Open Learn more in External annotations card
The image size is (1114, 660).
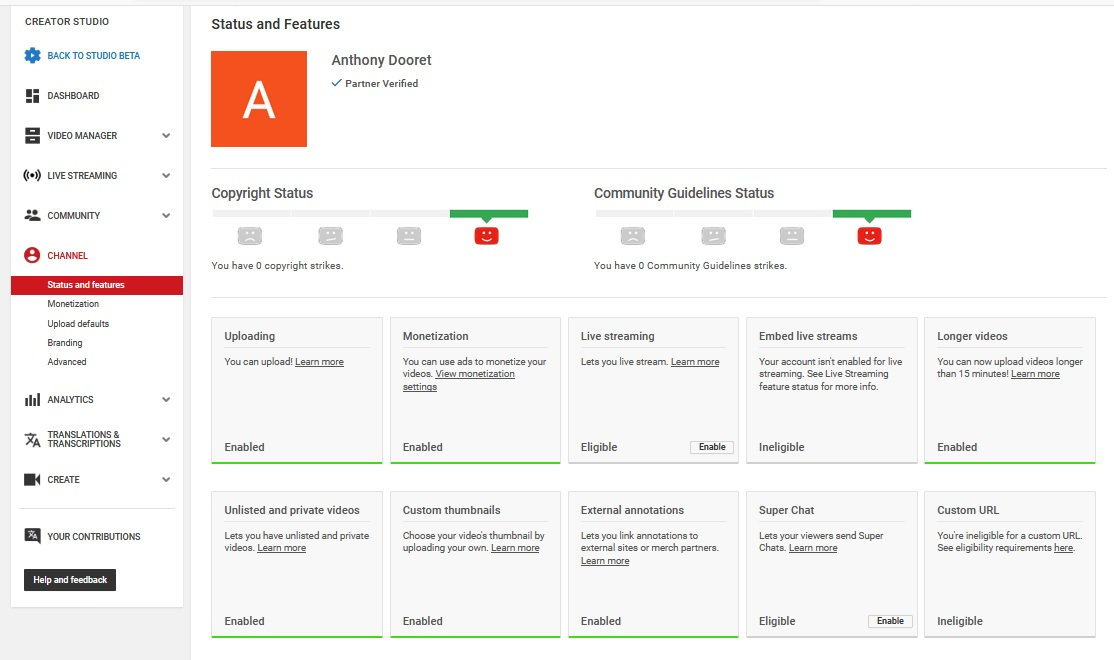coord(605,561)
